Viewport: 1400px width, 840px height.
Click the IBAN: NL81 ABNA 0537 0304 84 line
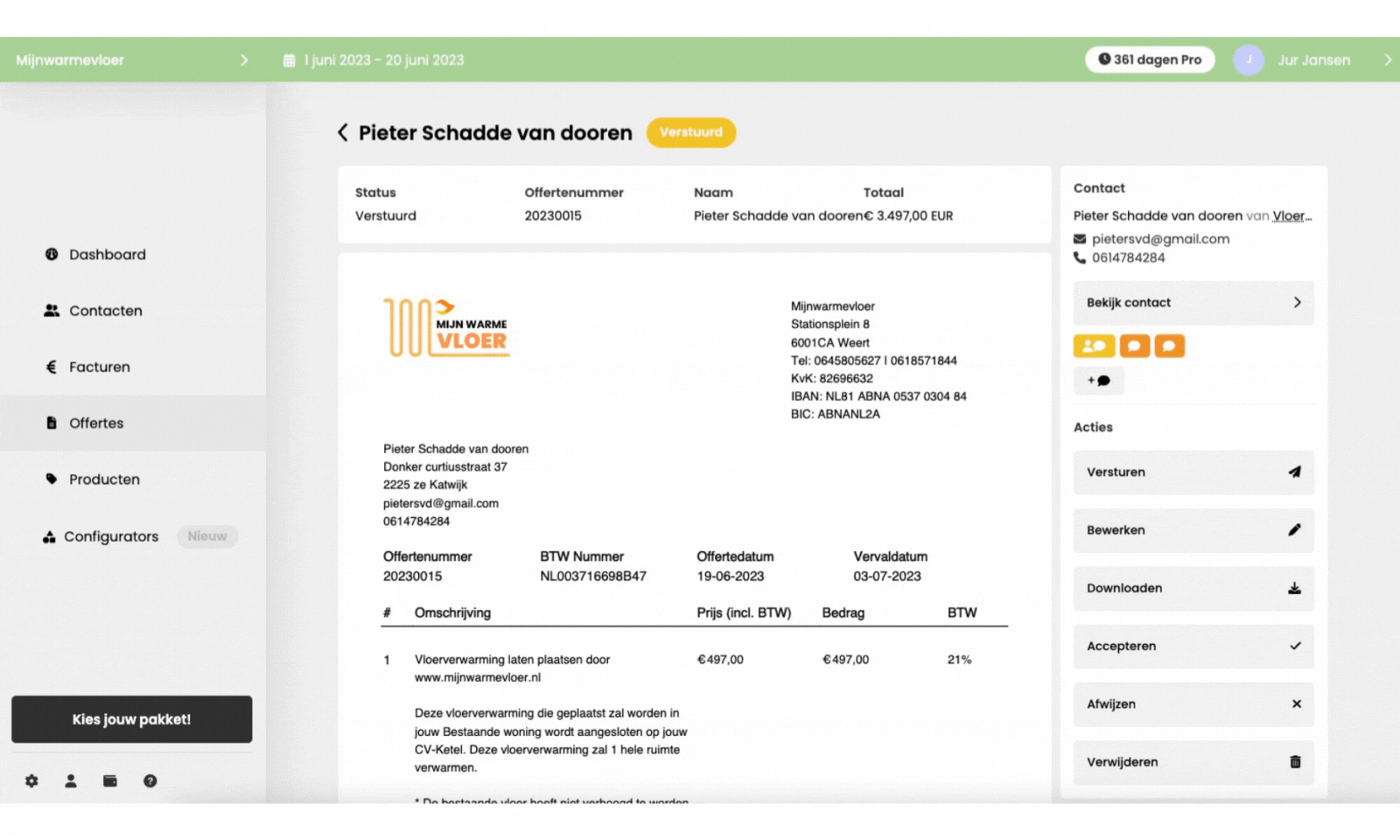[878, 396]
